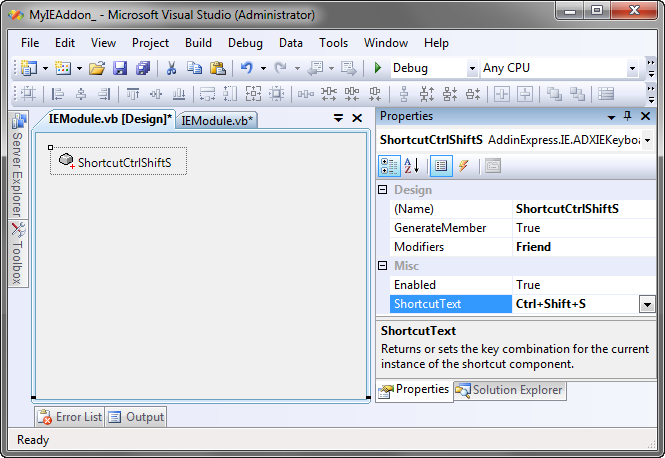
Task: Click Make Horizontal Spacing Equal icon
Action: pos(306,94)
